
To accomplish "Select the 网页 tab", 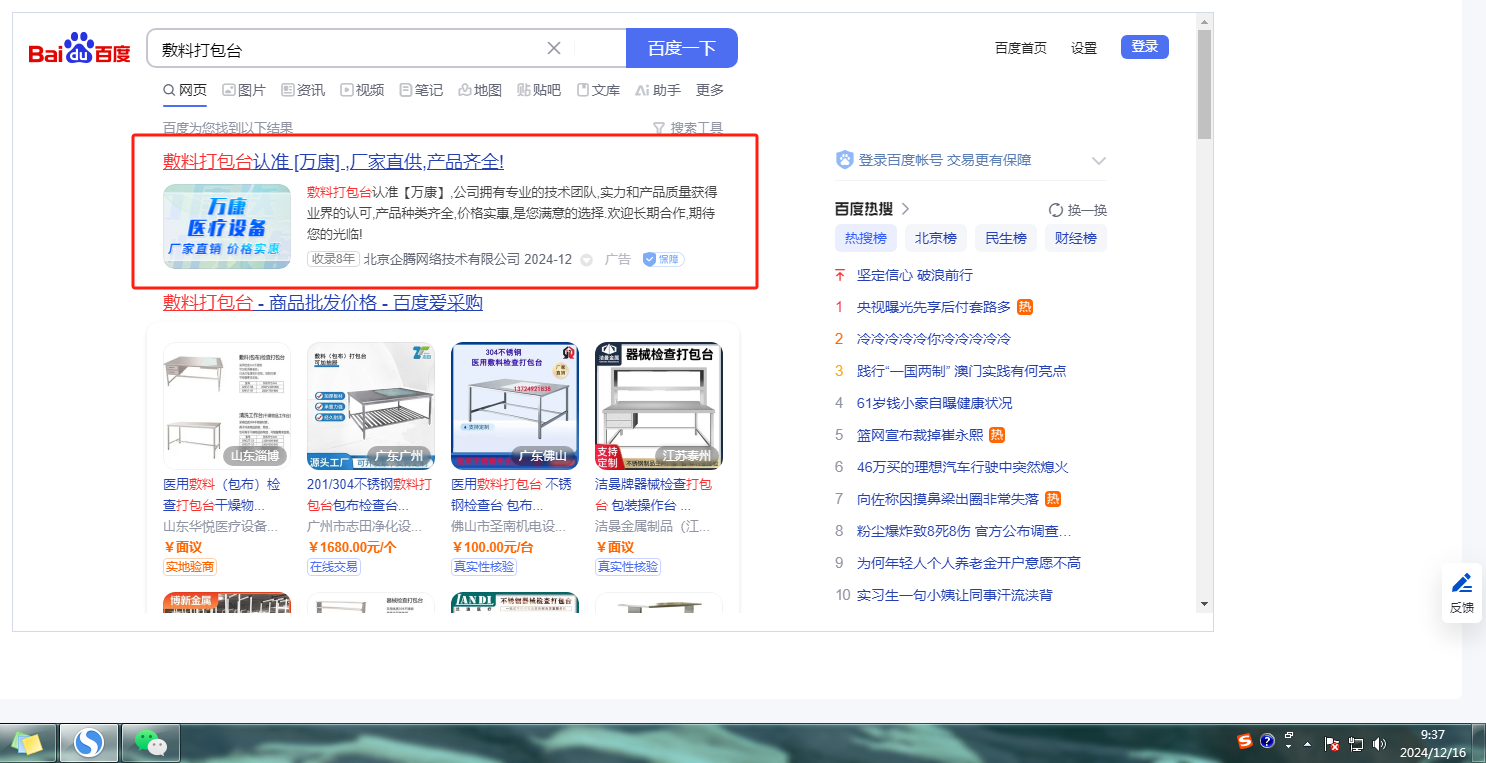I will click(x=185, y=90).
